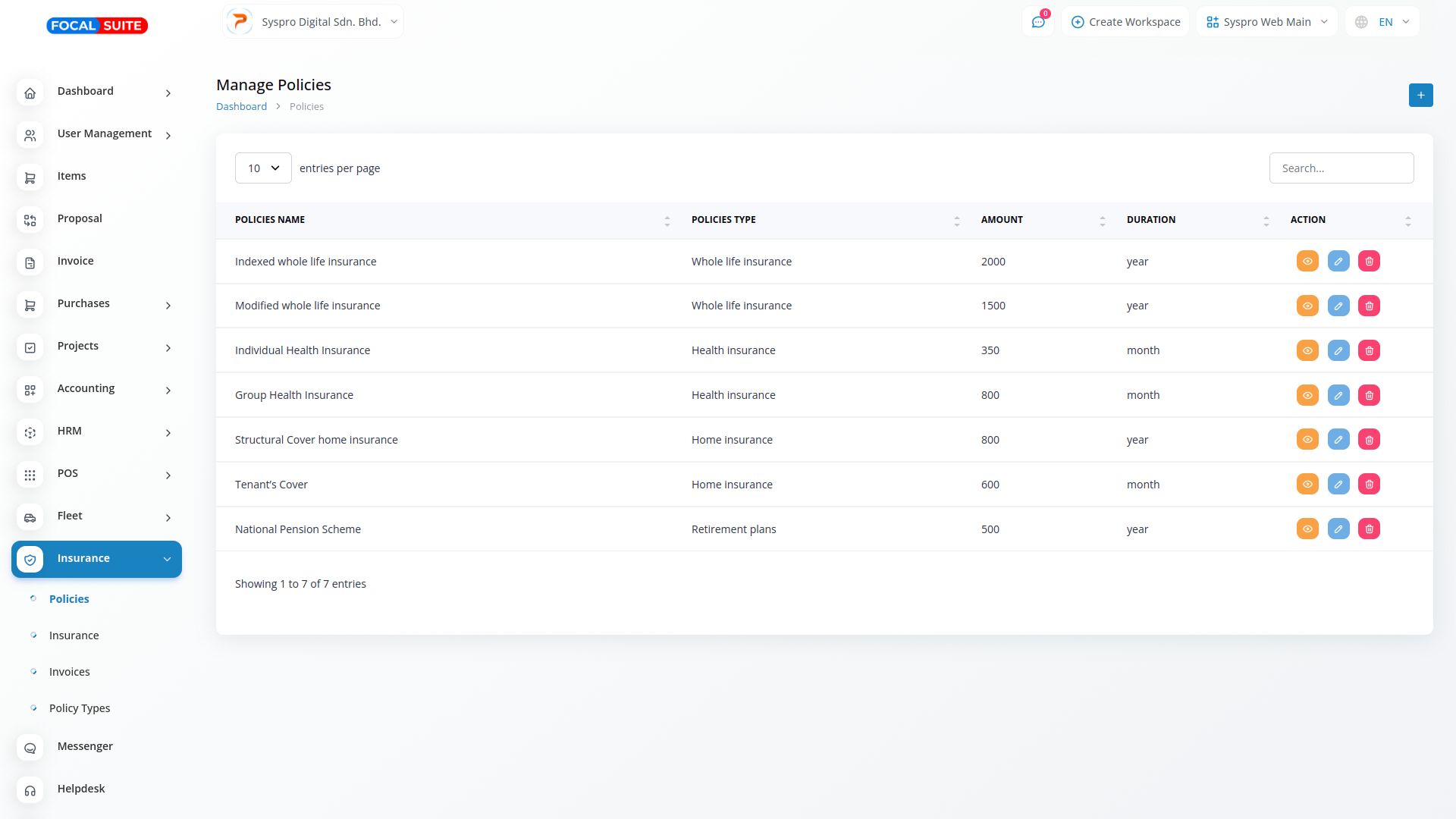
Task: Go to Invoices under Insurance menu
Action: point(69,672)
